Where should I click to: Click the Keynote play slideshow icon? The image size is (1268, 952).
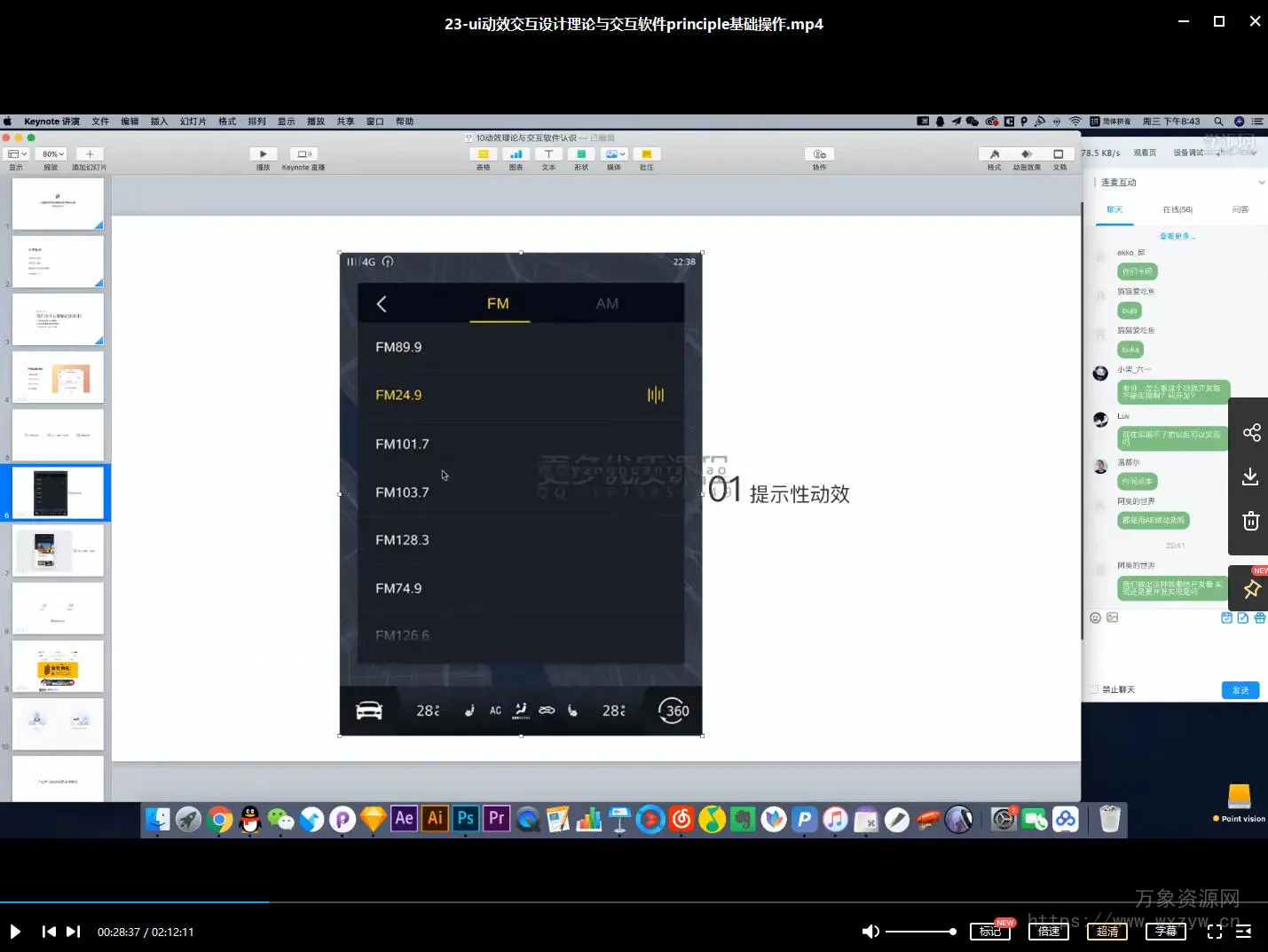[x=263, y=154]
